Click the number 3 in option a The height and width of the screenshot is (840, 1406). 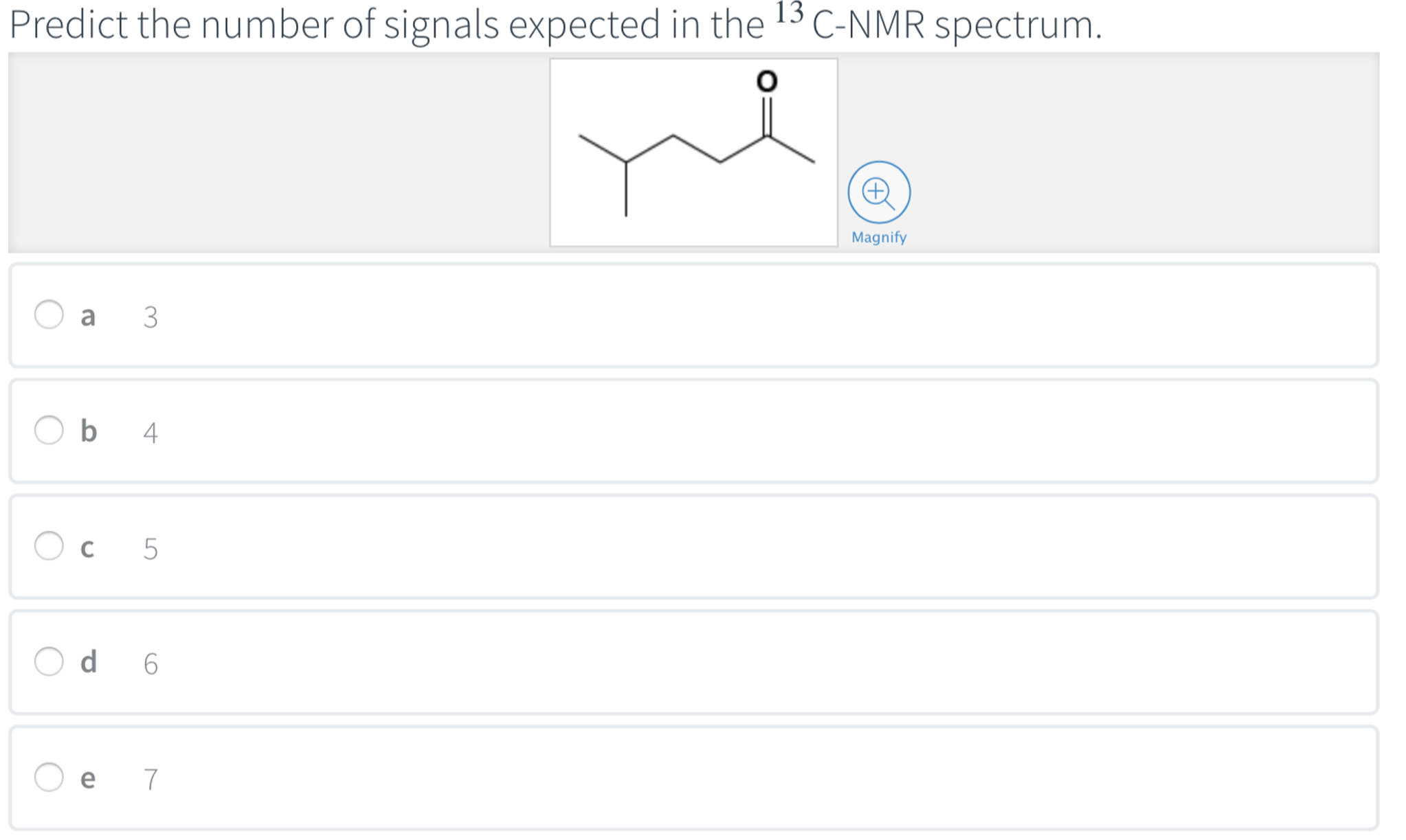(150, 317)
